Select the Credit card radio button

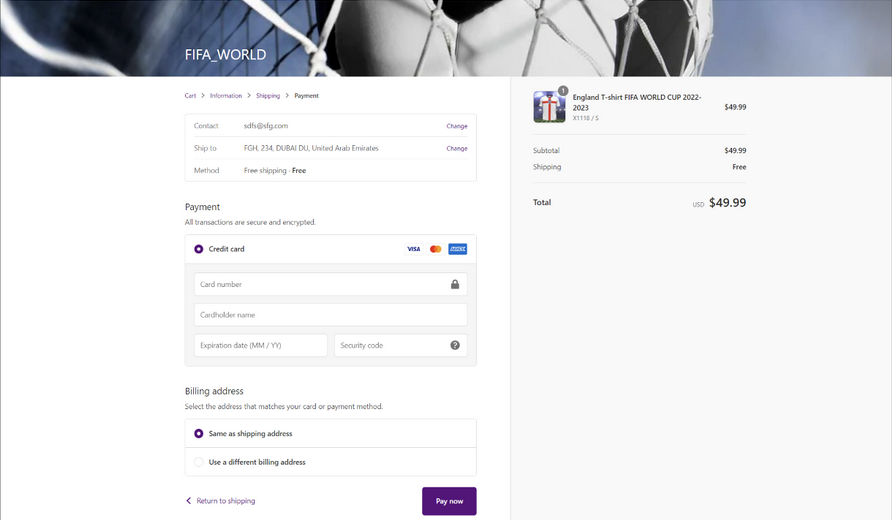tap(199, 249)
